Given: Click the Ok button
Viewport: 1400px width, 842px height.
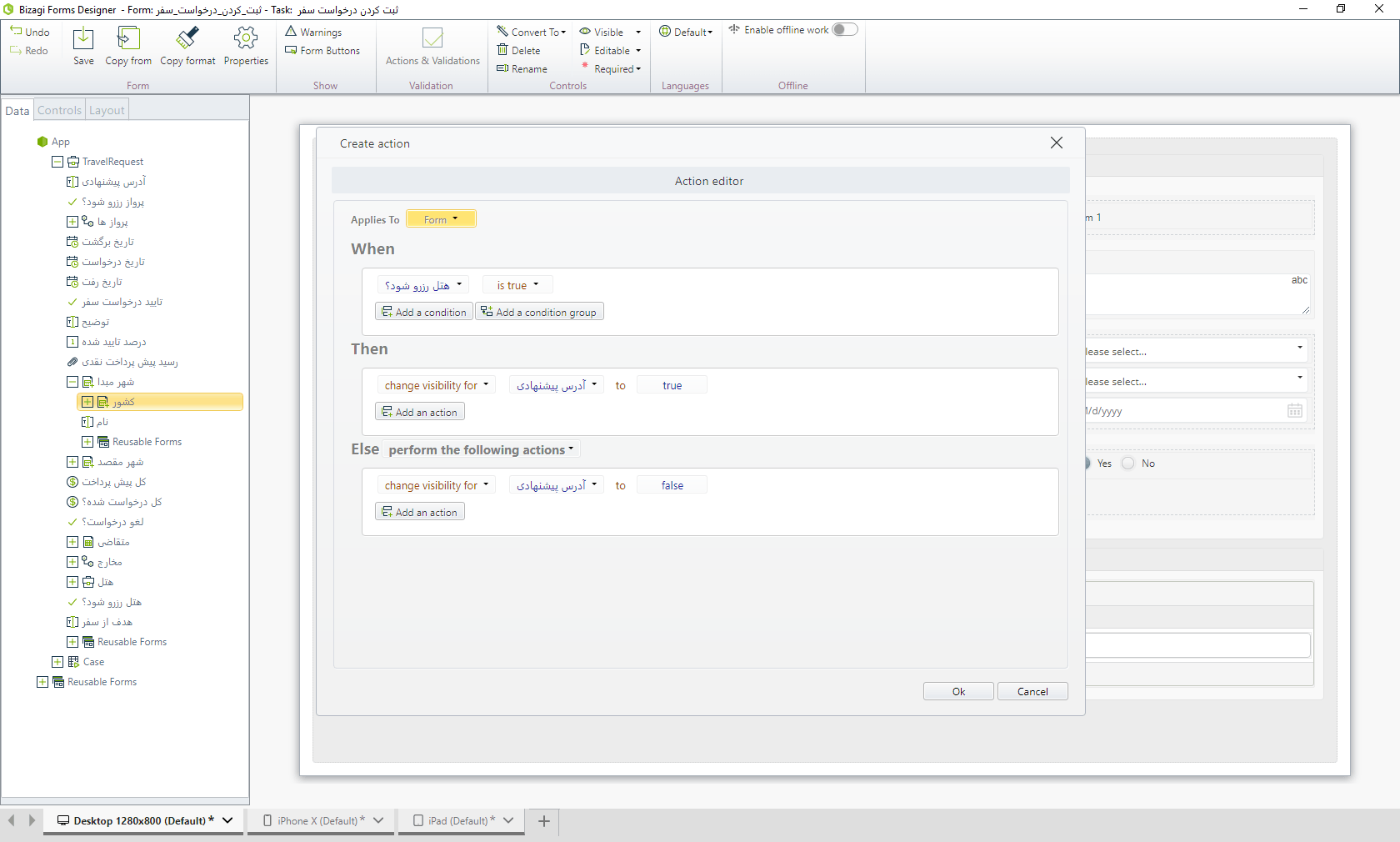Looking at the screenshot, I should 958,691.
